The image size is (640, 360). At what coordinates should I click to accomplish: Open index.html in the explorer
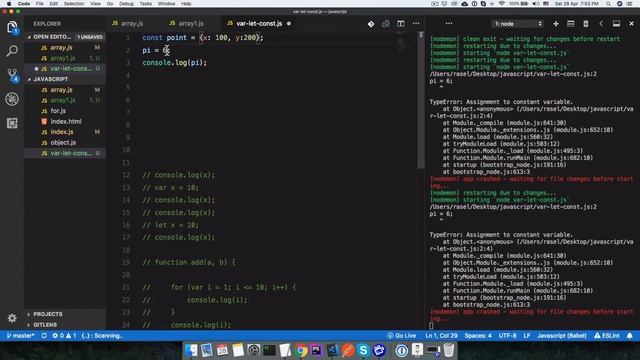pyautogui.click(x=65, y=121)
